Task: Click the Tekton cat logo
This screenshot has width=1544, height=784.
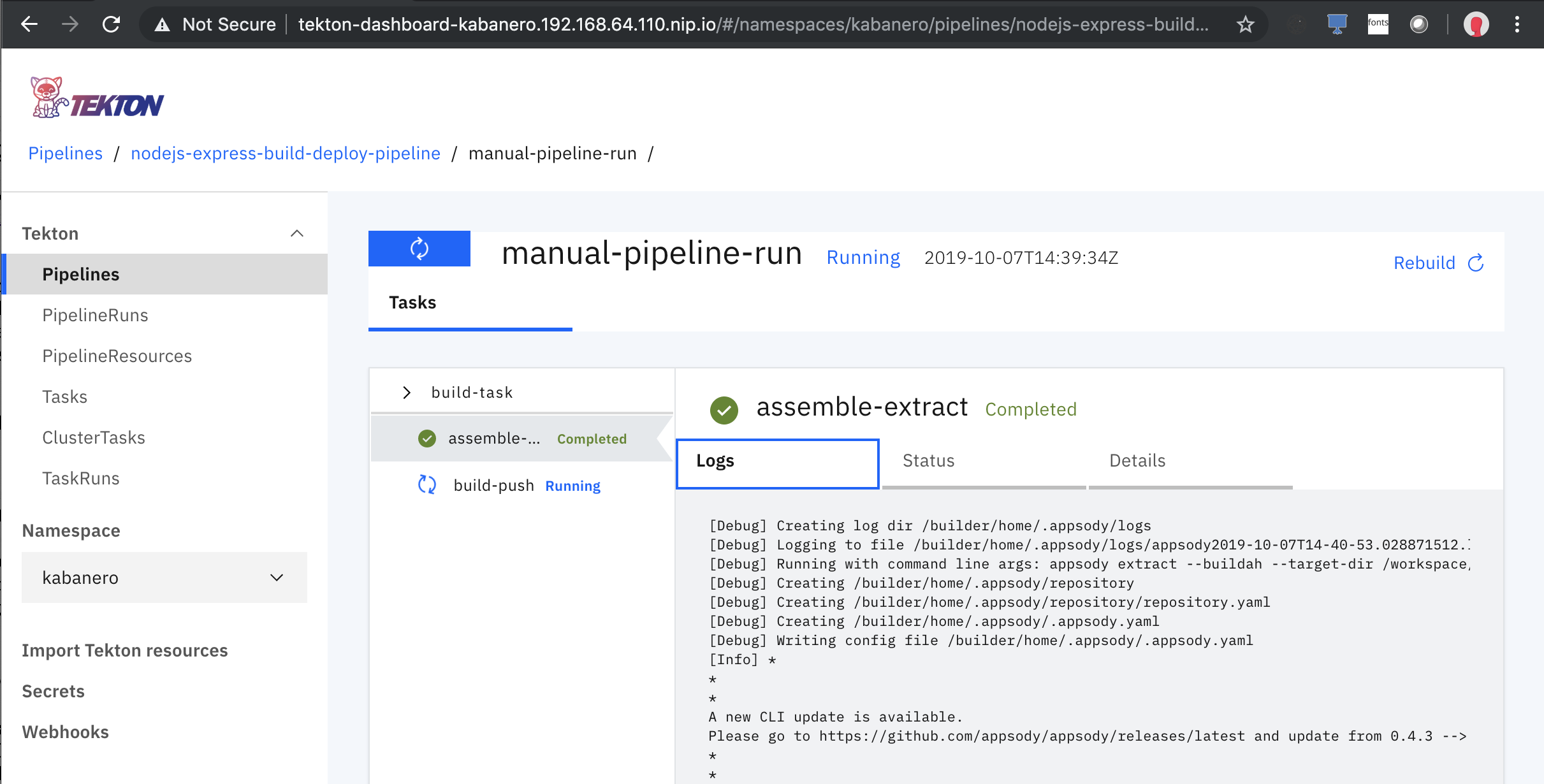Action: click(x=49, y=98)
